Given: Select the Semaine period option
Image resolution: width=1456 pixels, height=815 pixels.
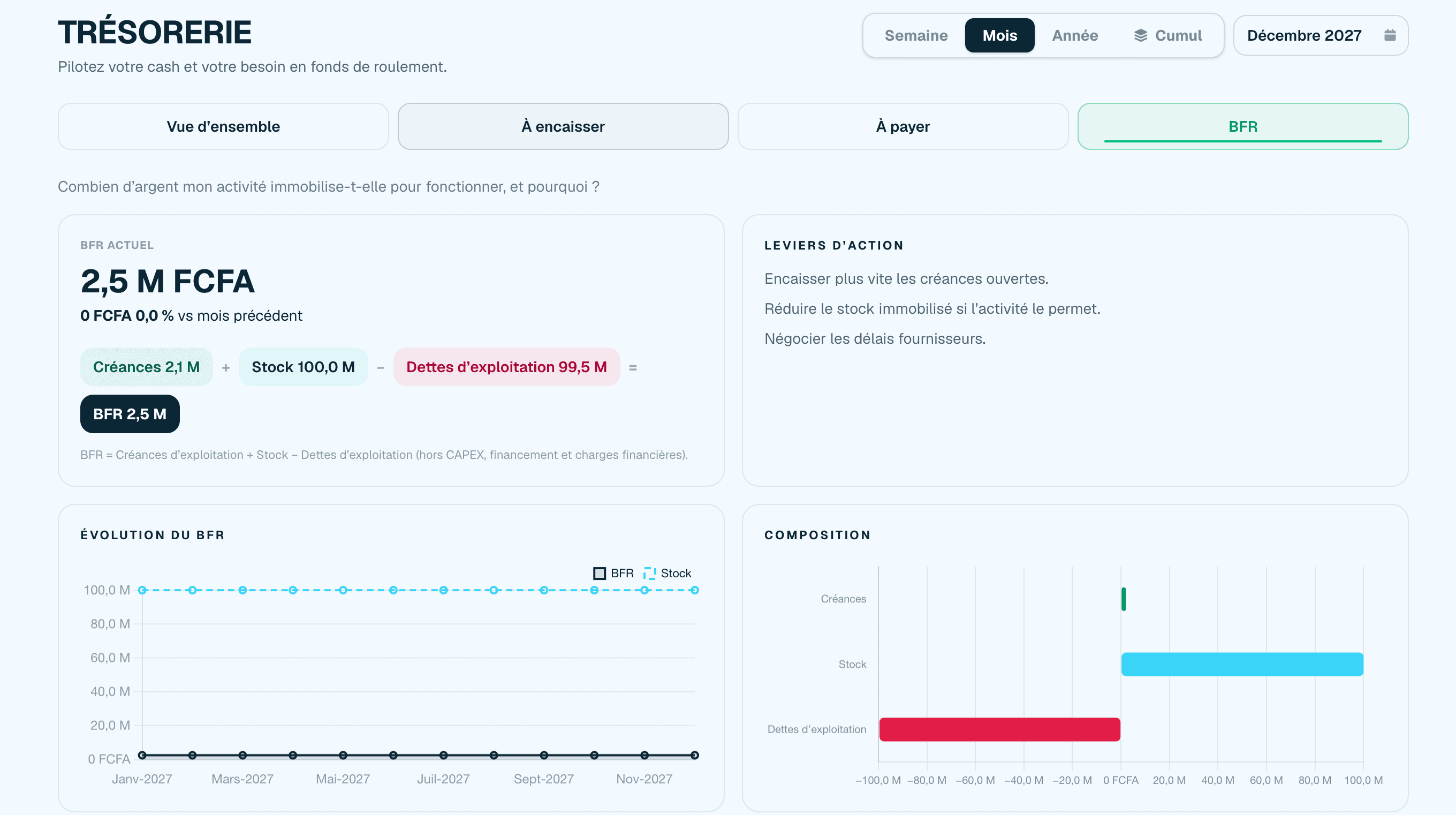Looking at the screenshot, I should click(916, 36).
